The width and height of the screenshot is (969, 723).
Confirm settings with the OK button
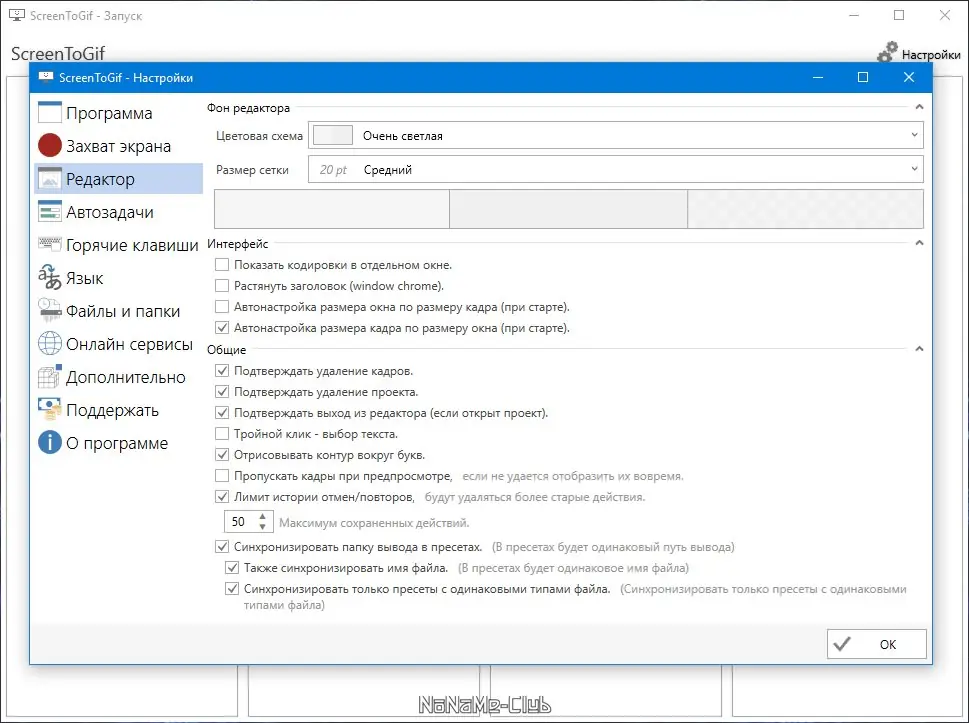coord(876,644)
